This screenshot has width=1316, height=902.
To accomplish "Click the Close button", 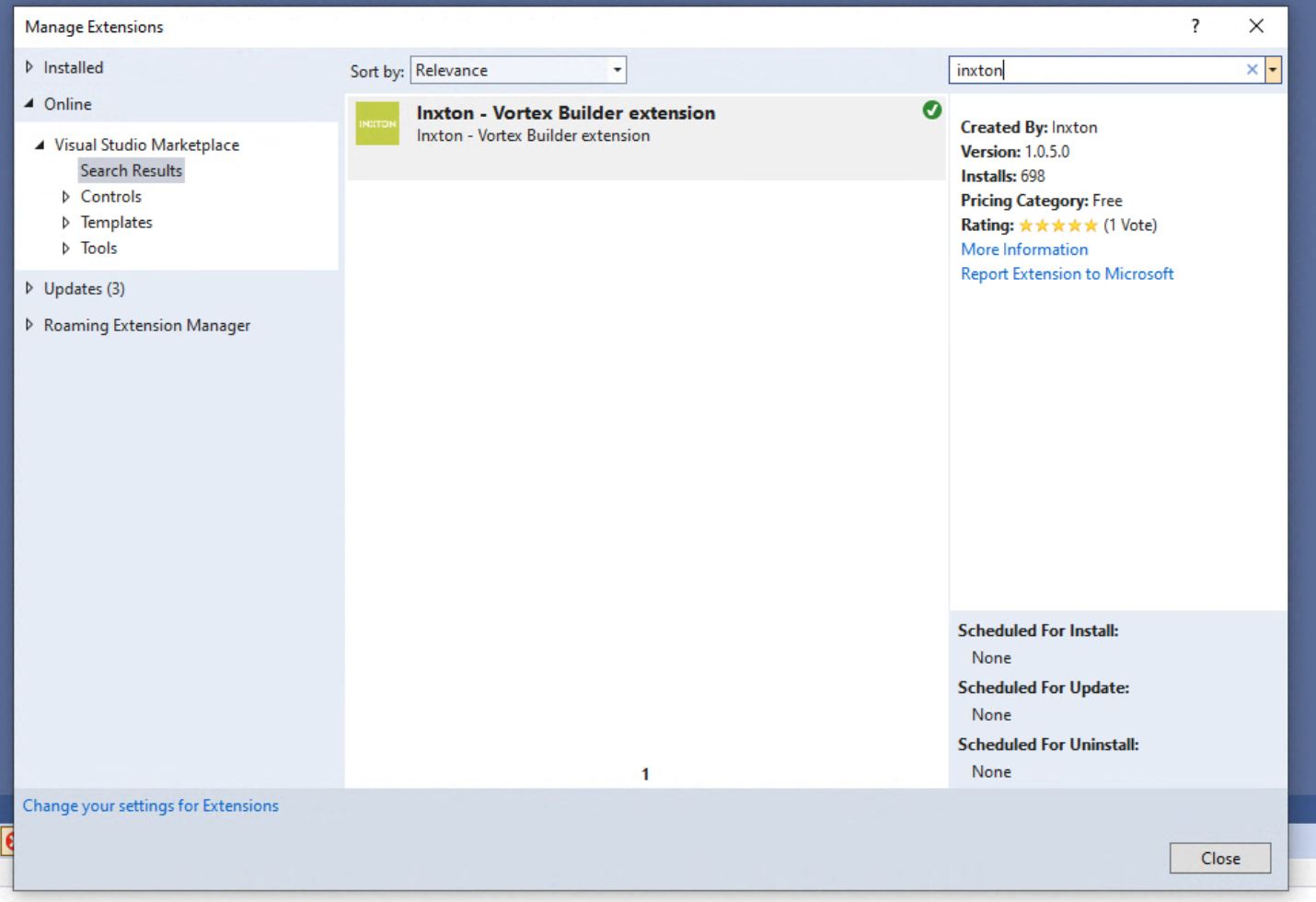I will click(x=1220, y=858).
